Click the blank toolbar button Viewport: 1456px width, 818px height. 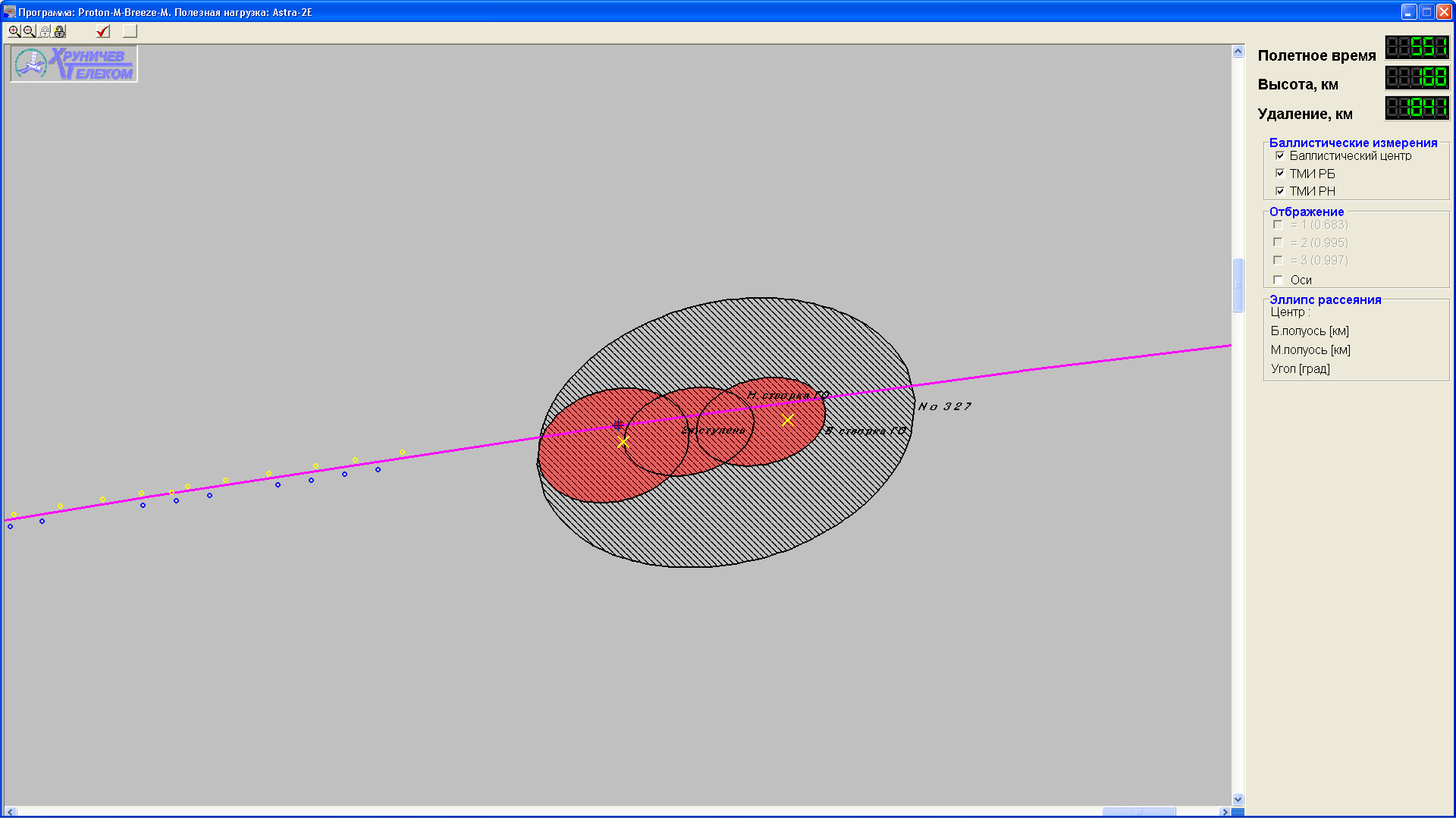click(130, 31)
